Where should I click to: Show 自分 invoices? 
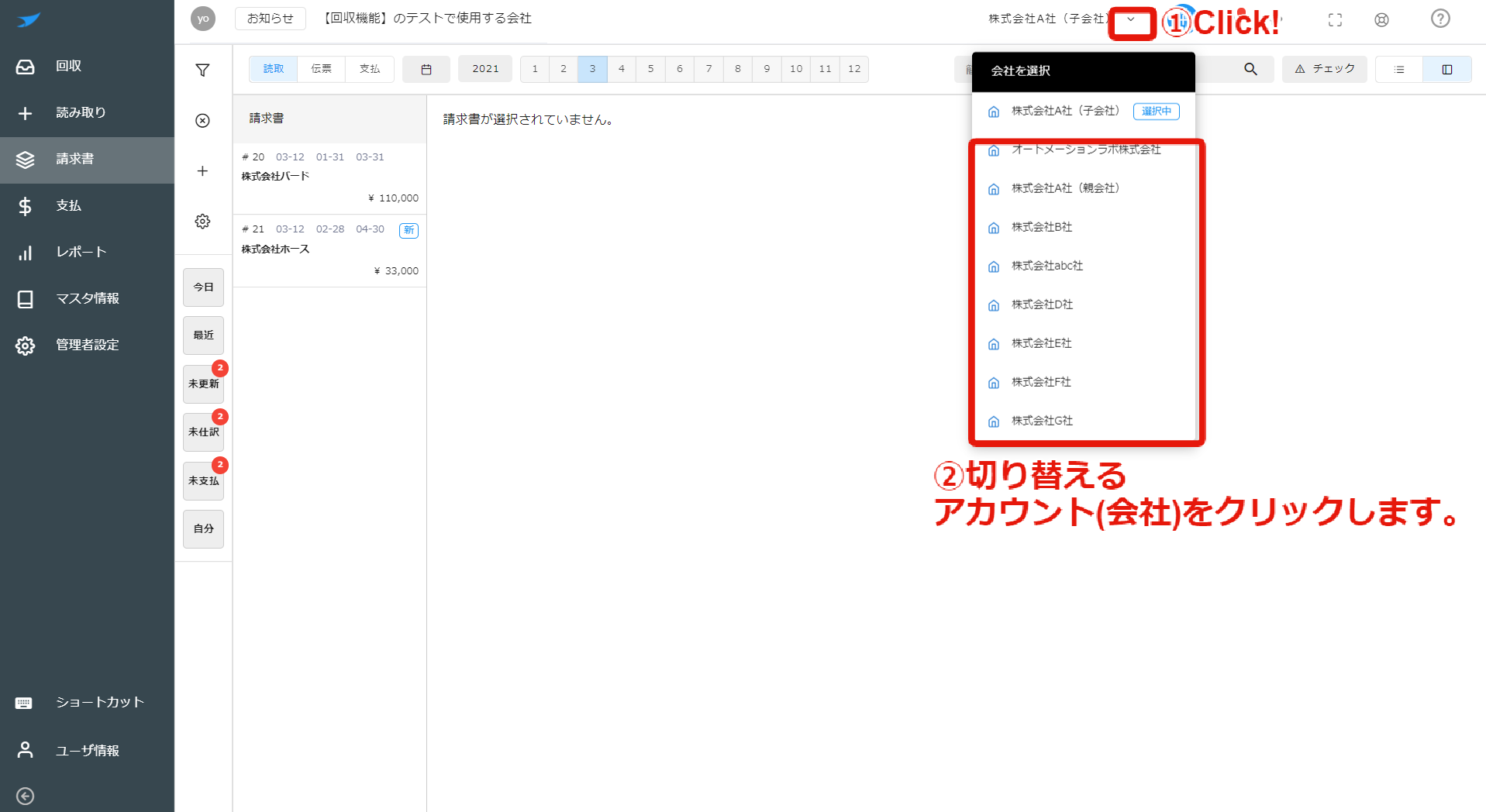(203, 529)
